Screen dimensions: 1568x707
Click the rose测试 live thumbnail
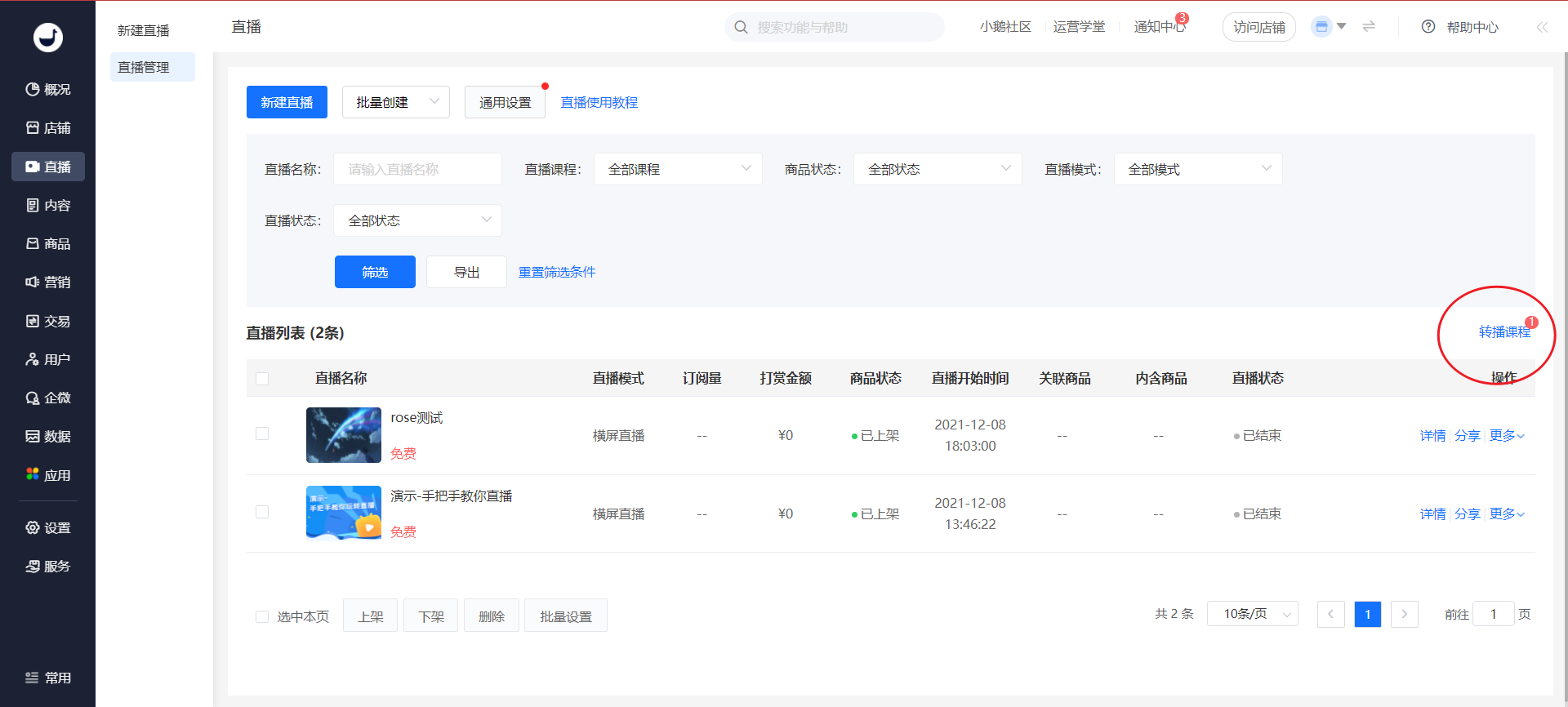click(x=343, y=435)
